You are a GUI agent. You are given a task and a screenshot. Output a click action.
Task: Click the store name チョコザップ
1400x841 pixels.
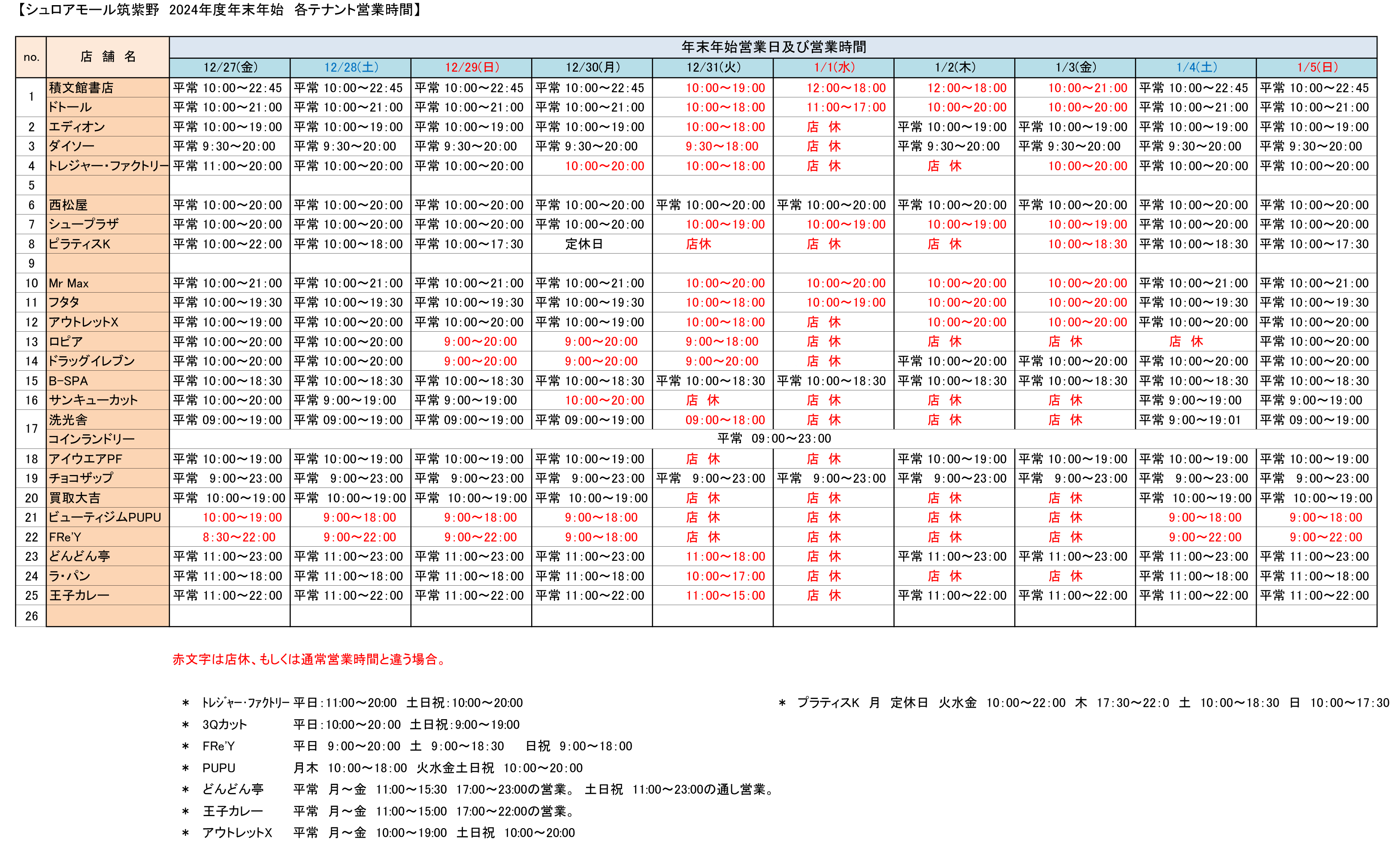[81, 478]
